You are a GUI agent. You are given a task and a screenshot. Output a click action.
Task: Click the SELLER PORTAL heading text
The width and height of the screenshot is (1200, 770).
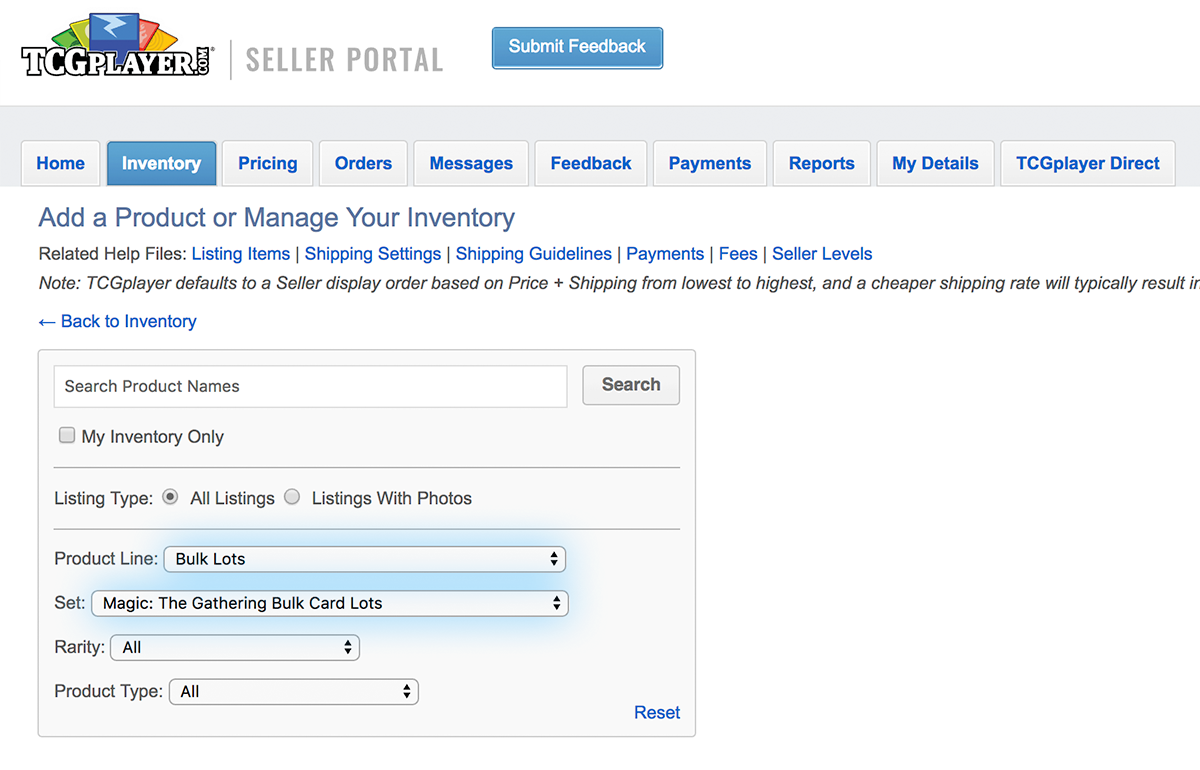click(344, 60)
